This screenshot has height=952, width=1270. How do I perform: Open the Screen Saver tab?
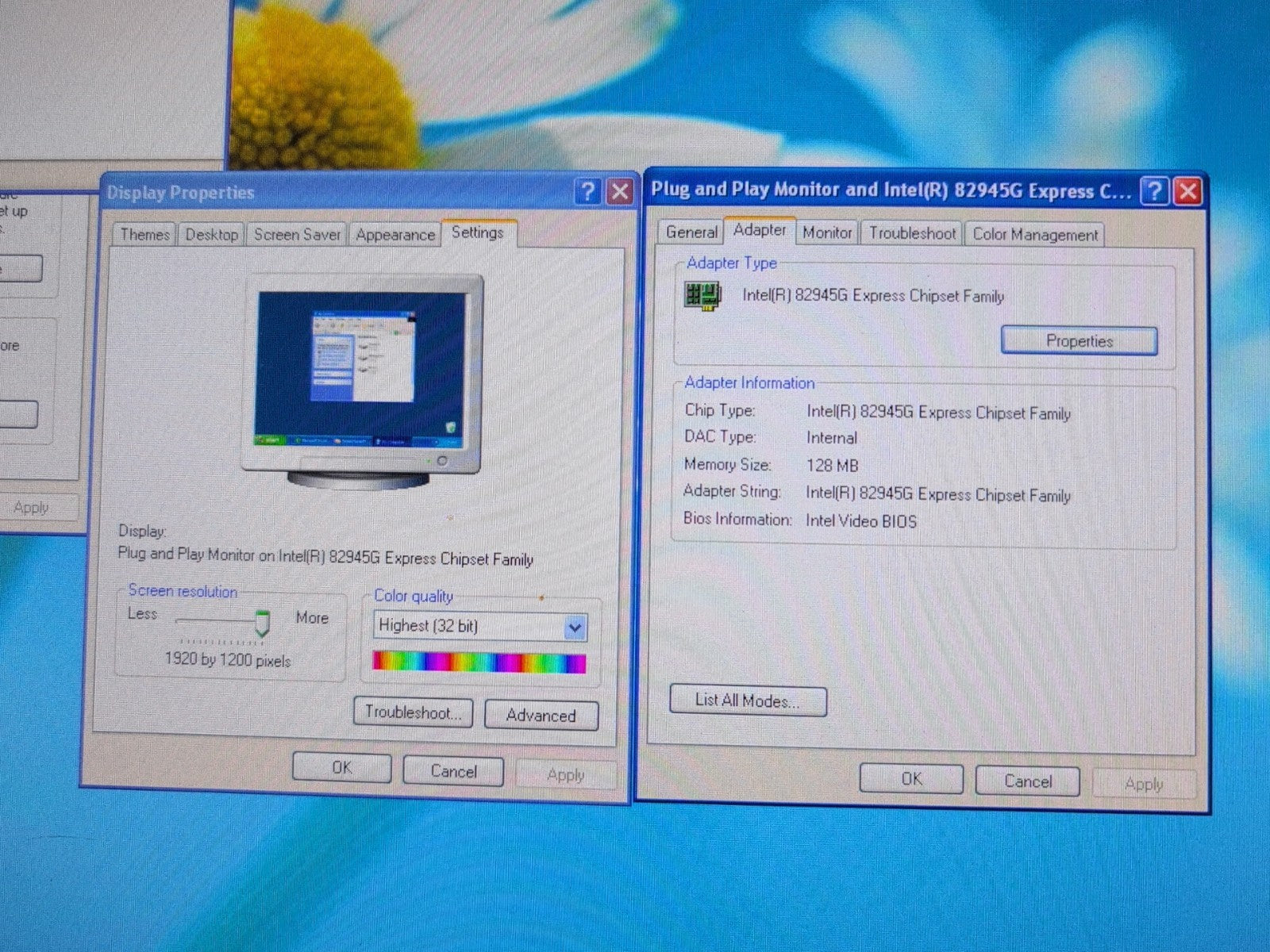(297, 235)
